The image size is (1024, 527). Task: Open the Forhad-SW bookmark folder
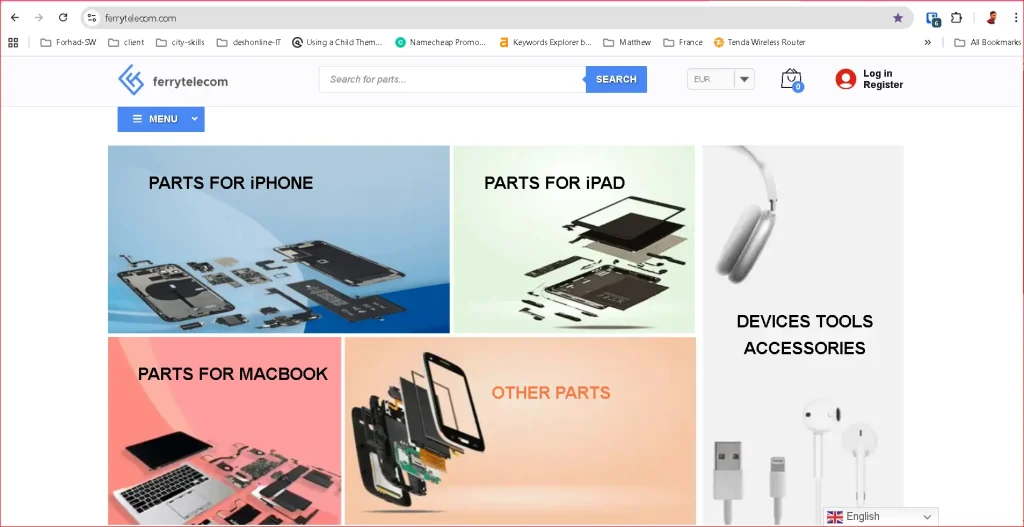tap(69, 43)
